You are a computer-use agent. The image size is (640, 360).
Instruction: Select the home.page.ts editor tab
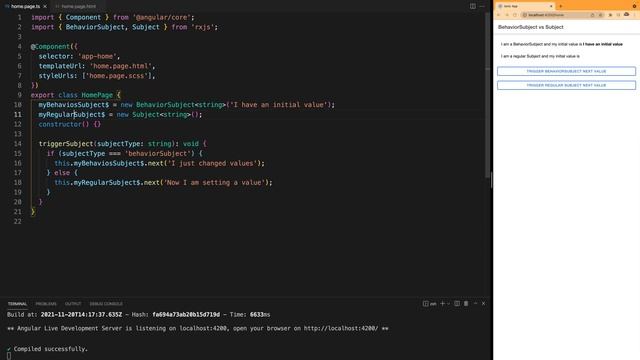click(25, 6)
